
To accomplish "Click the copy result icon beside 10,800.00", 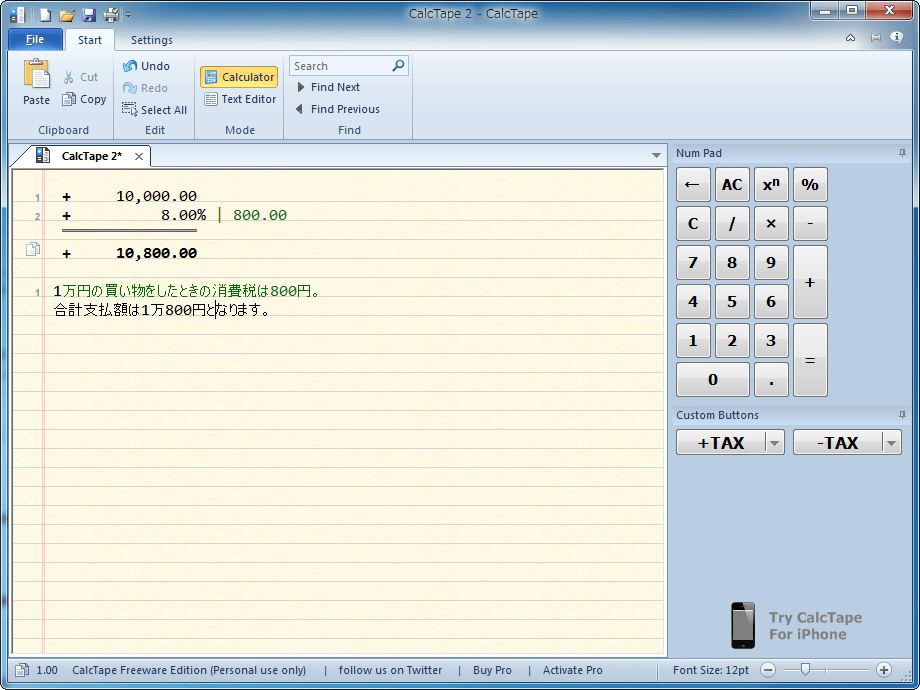I will (x=33, y=249).
